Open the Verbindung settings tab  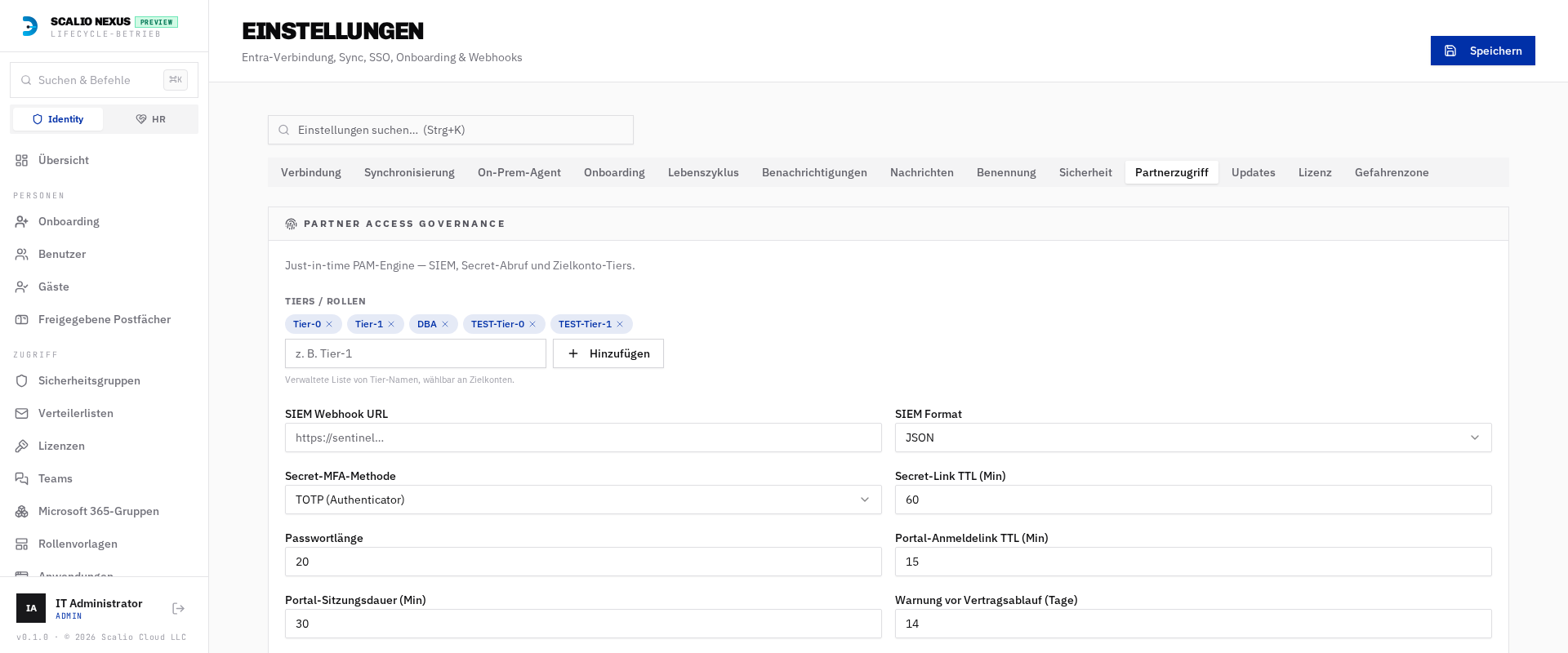coord(311,172)
